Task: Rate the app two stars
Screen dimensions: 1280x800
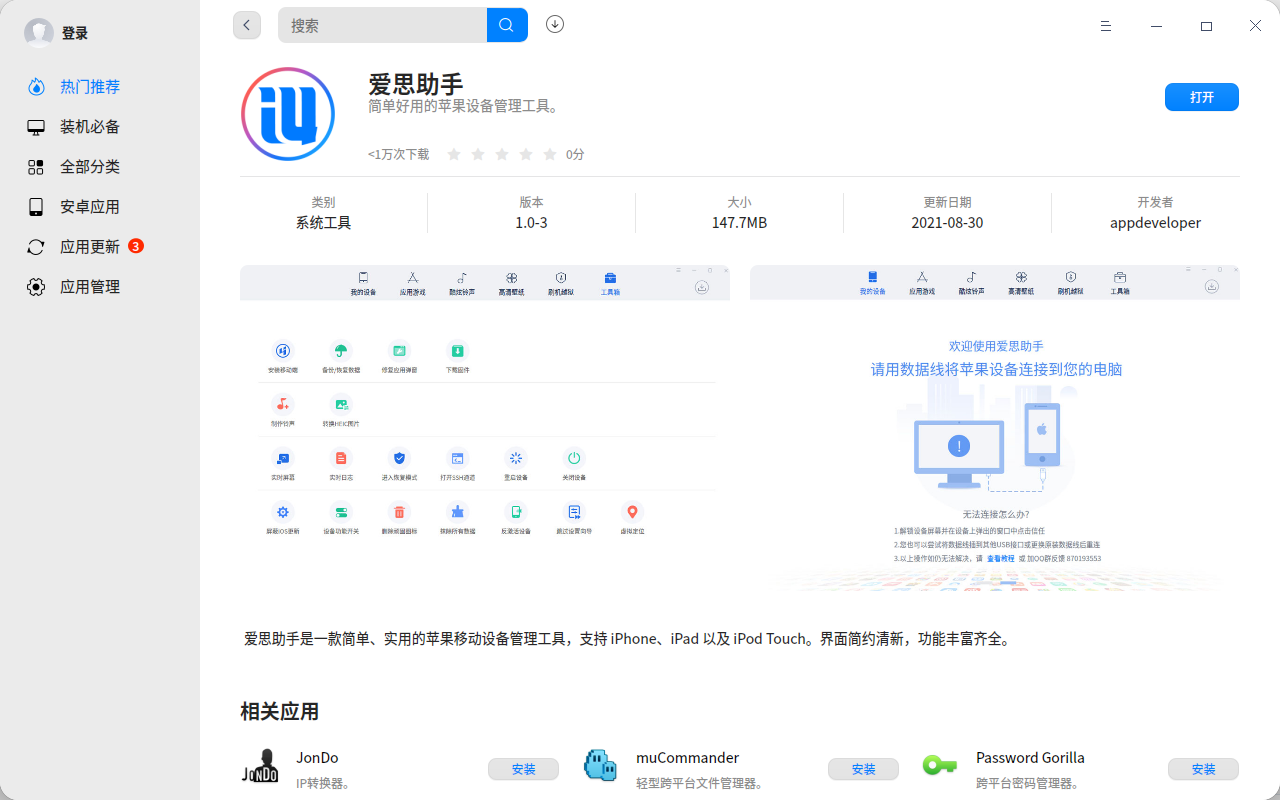Action: click(x=478, y=154)
